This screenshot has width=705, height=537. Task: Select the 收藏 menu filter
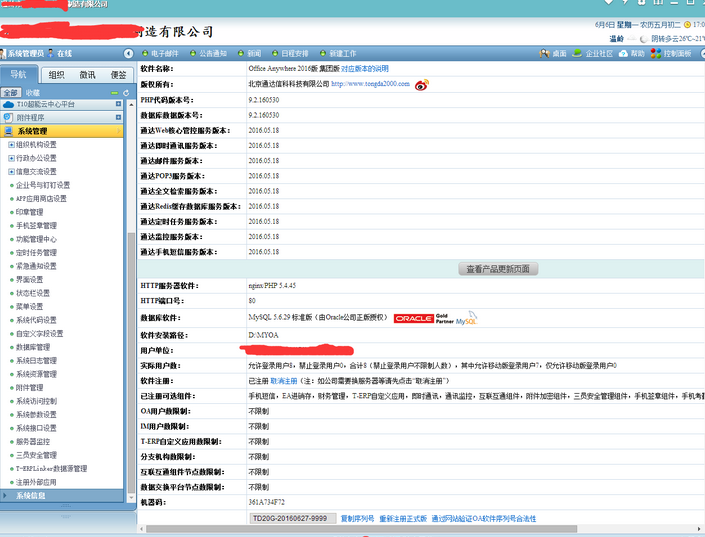click(x=32, y=93)
